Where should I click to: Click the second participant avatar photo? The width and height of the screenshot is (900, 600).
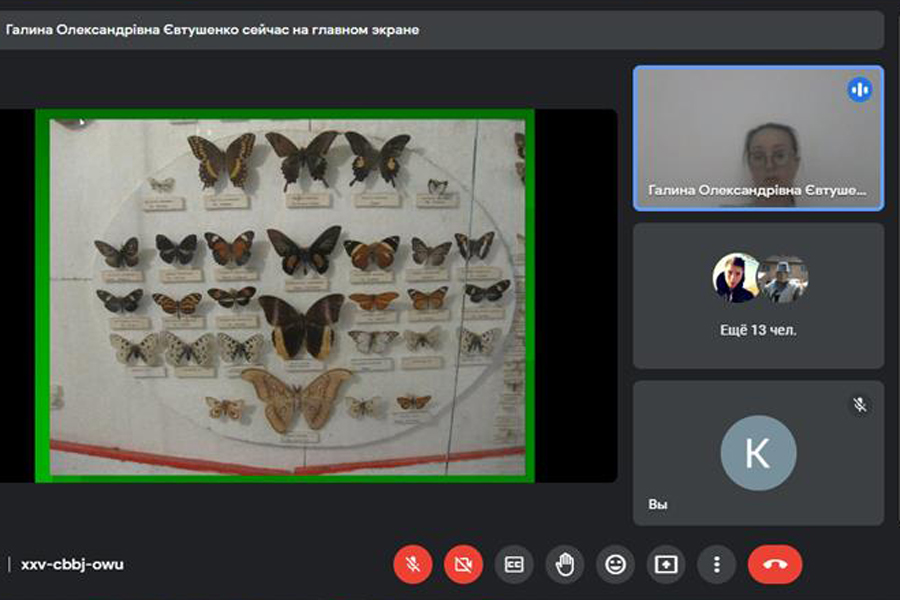coord(783,278)
